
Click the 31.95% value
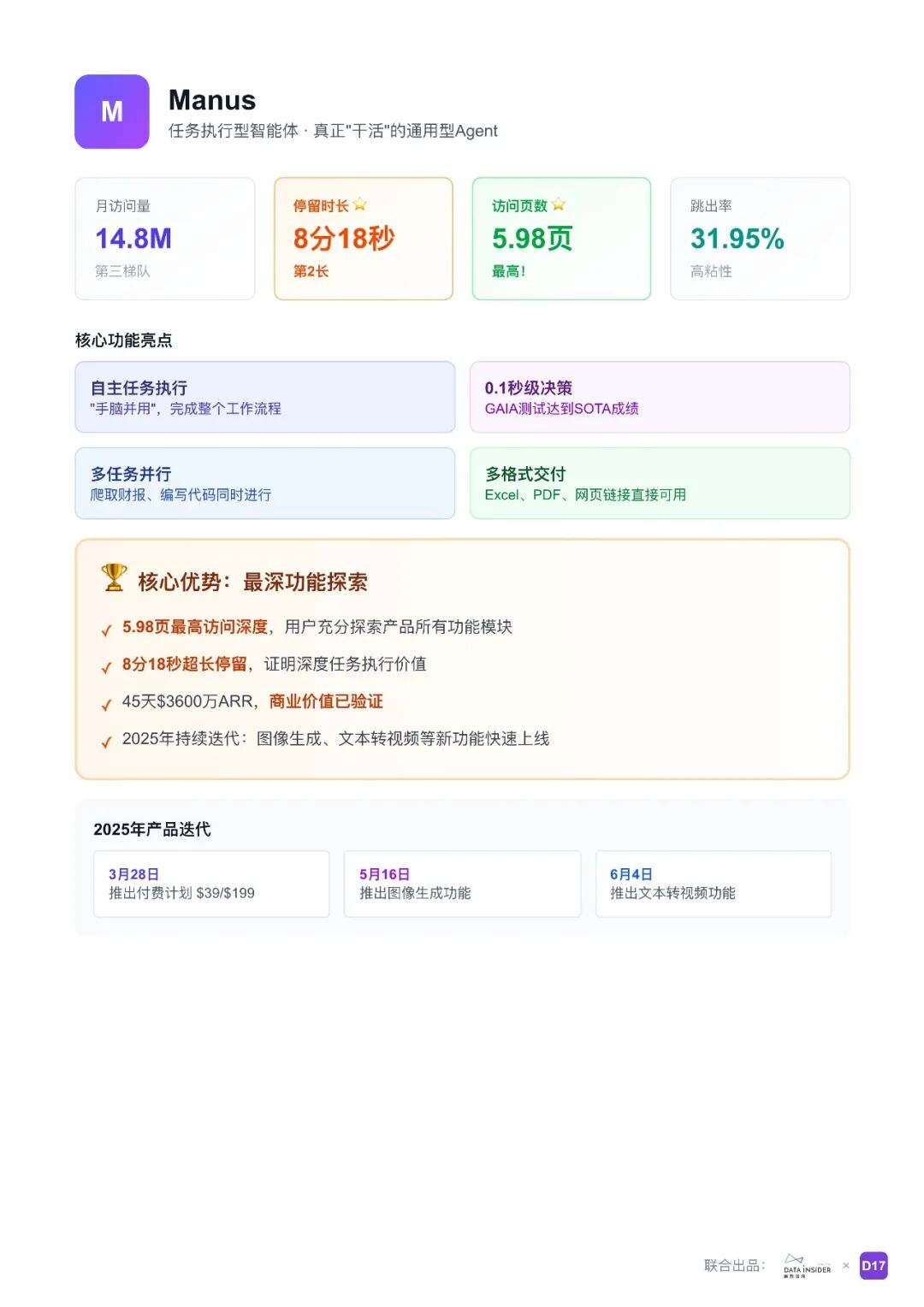[x=737, y=239]
